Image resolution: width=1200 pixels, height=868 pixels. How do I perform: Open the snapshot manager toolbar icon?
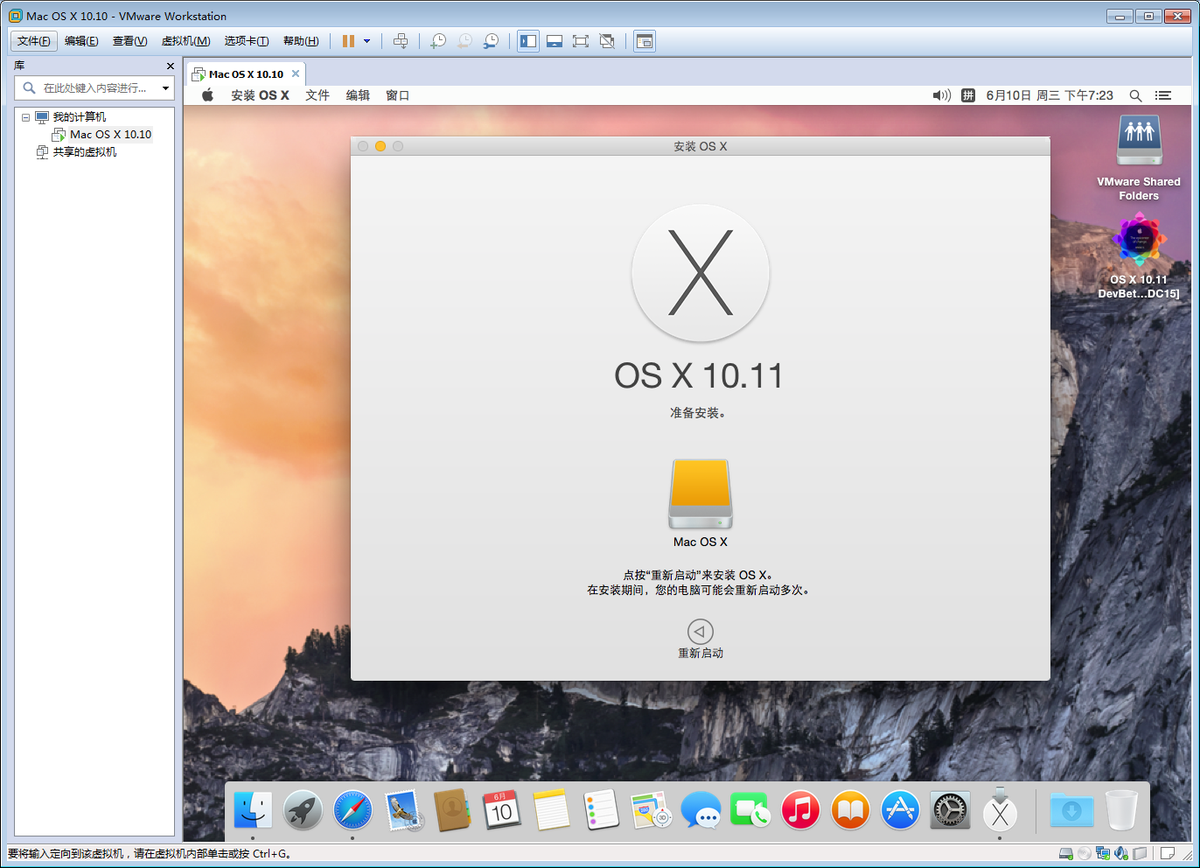491,41
